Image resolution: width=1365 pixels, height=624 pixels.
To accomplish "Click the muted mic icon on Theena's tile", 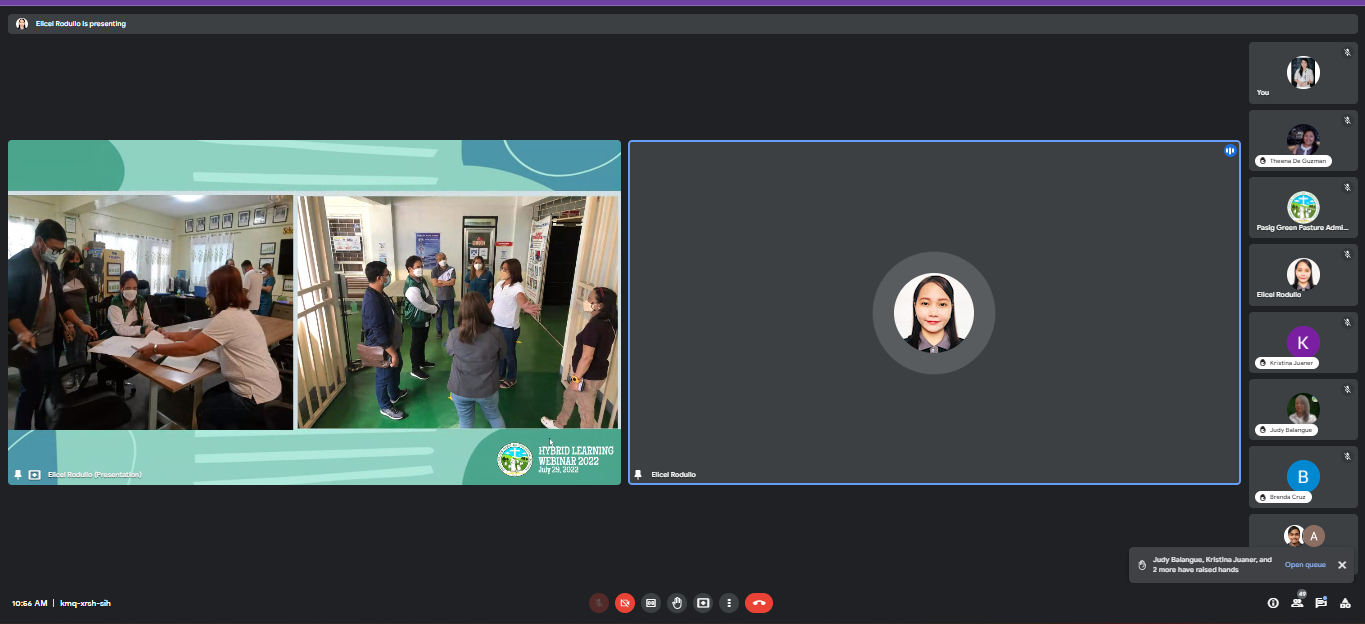I will (x=1347, y=120).
